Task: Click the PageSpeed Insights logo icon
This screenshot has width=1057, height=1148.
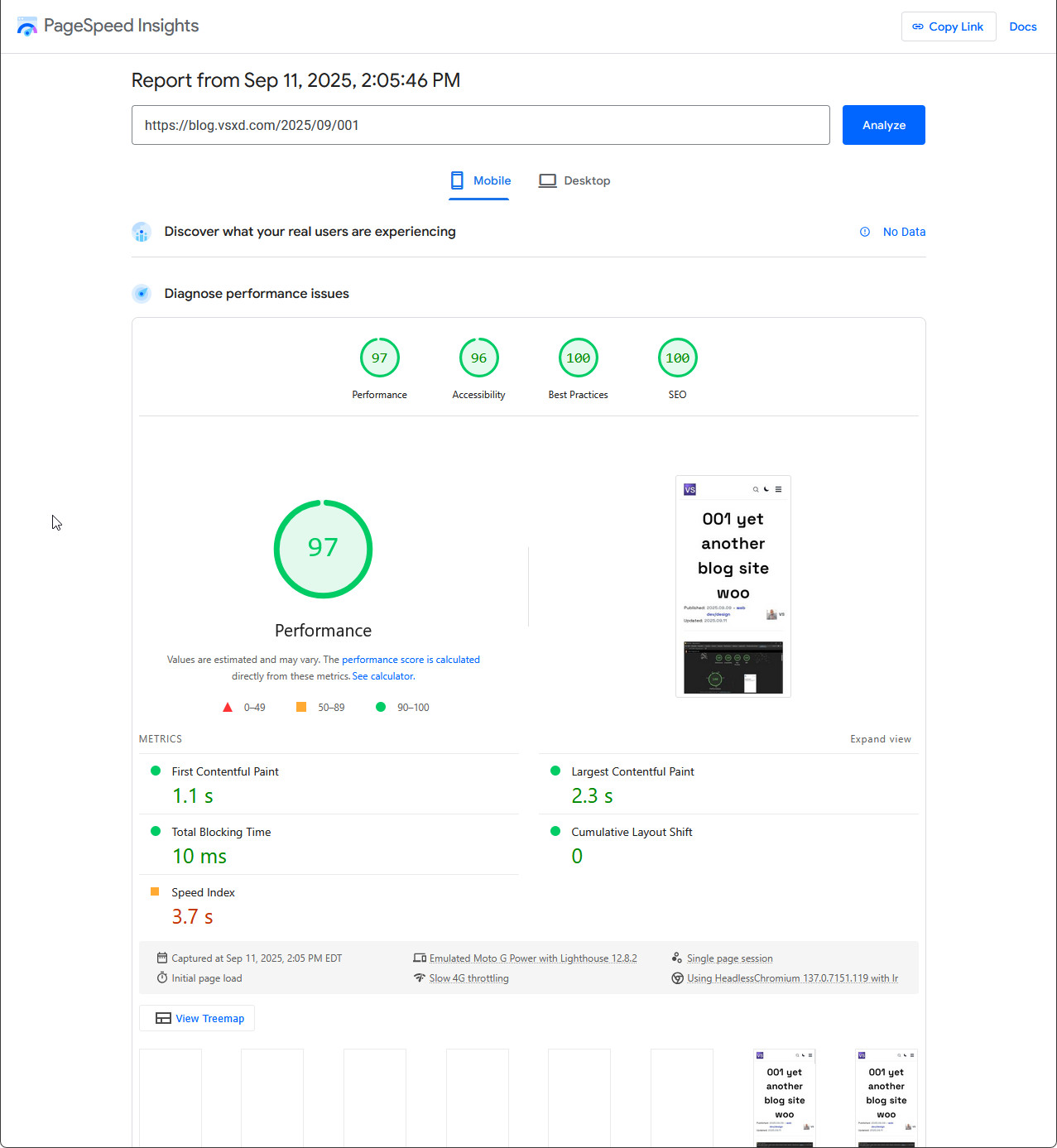Action: click(x=27, y=26)
